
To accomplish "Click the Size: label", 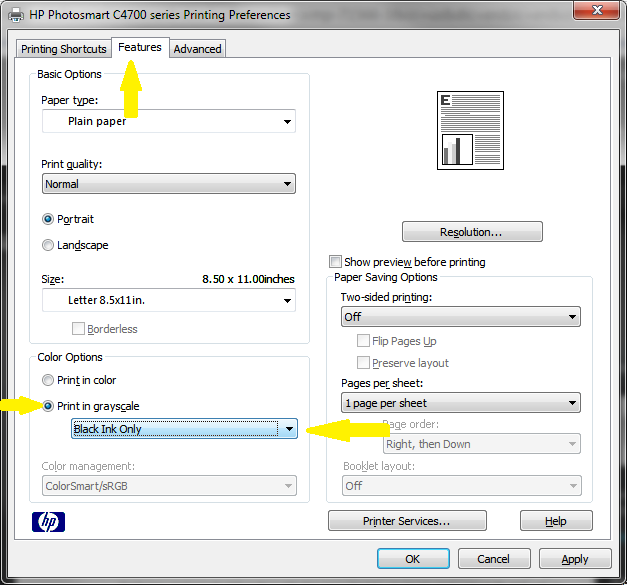I will (52, 279).
